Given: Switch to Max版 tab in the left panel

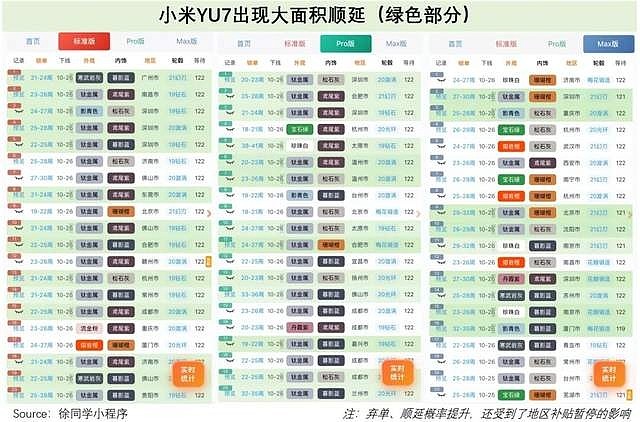Looking at the screenshot, I should pyautogui.click(x=187, y=42).
